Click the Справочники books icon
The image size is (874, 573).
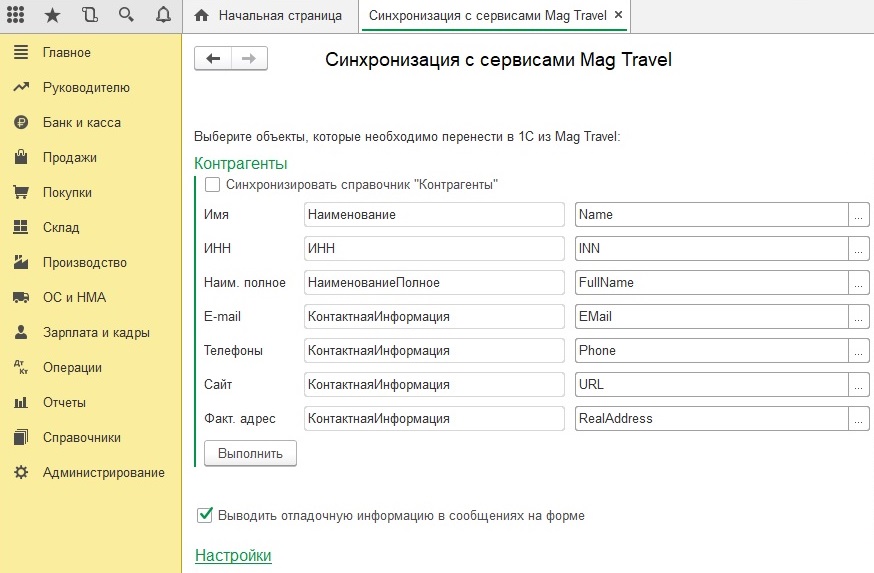tap(21, 437)
